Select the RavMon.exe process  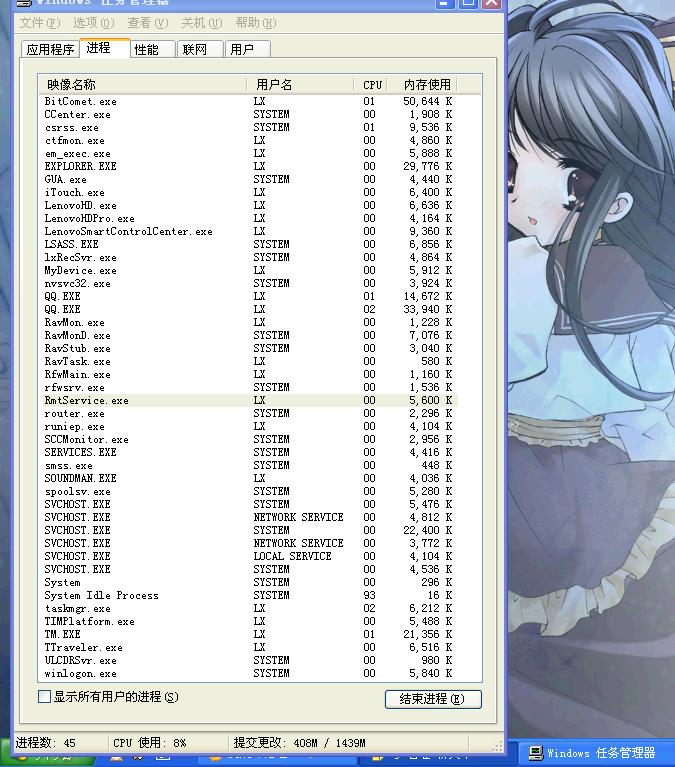[x=248, y=322]
